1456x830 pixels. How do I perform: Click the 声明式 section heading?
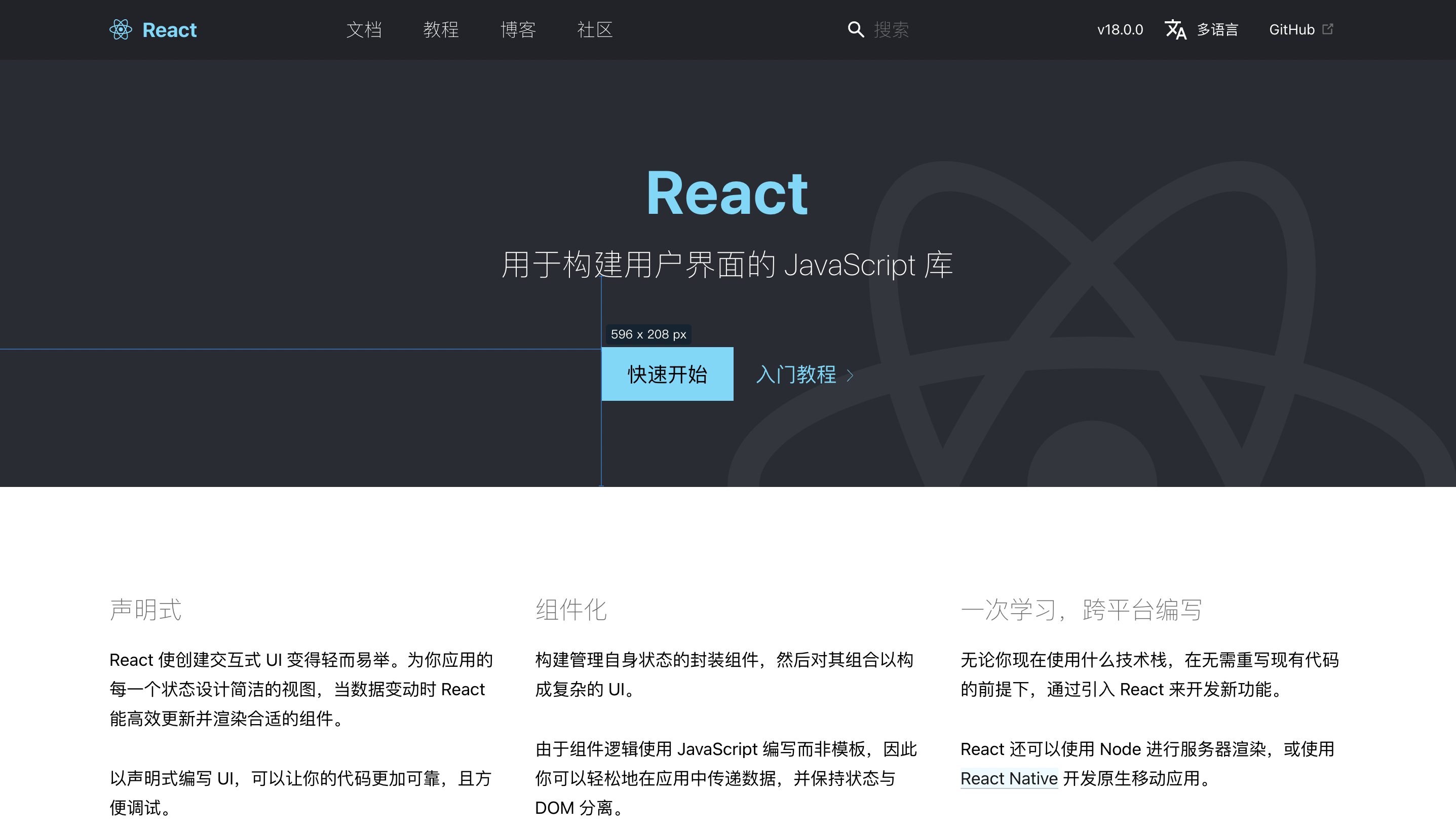(146, 610)
